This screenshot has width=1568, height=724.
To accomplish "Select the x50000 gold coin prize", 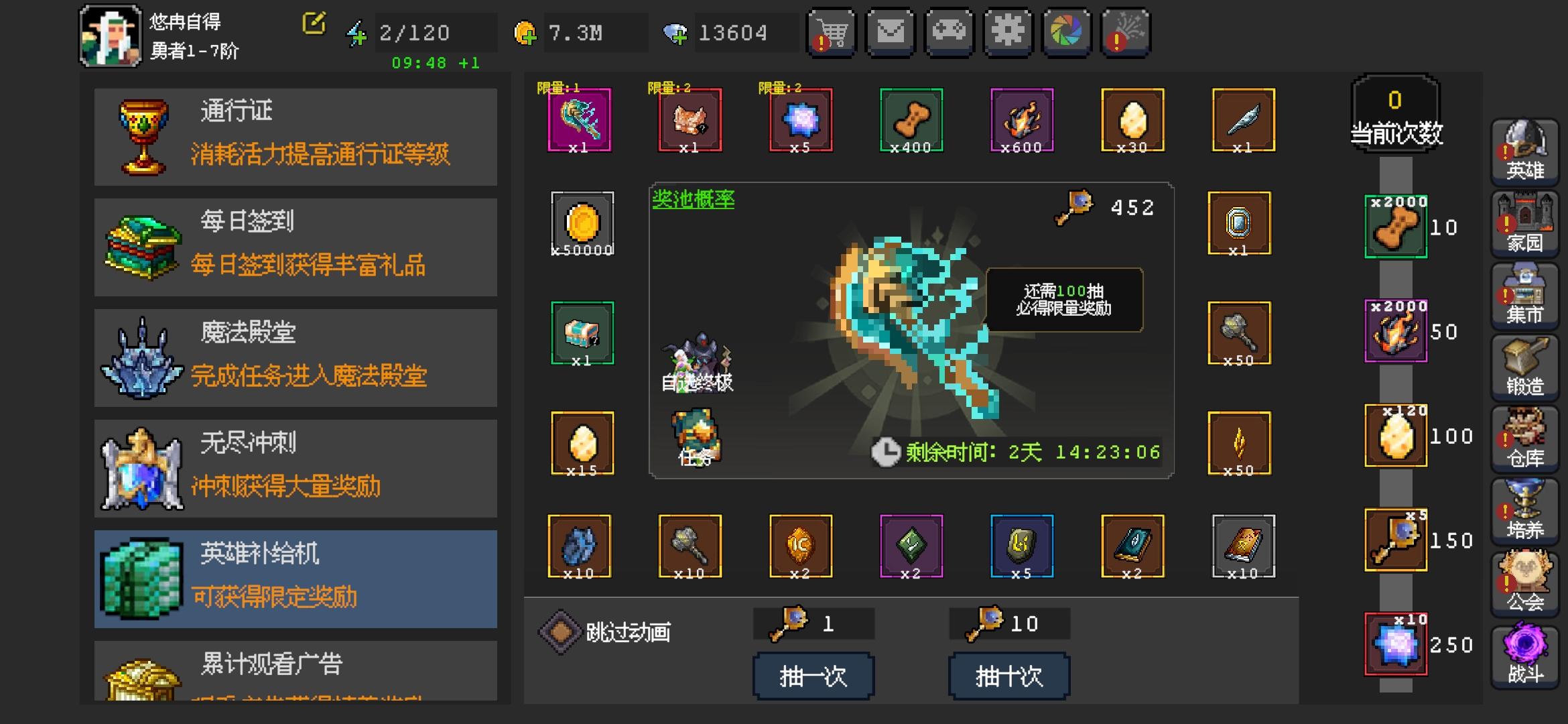I will coord(582,223).
